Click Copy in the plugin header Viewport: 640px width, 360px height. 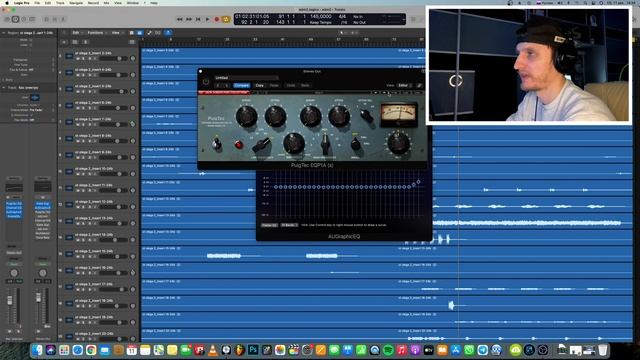(x=260, y=85)
